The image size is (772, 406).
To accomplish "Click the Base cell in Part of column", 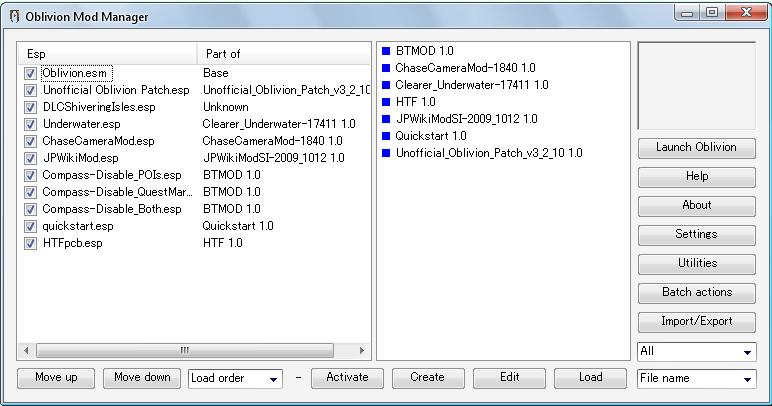I will coord(216,73).
